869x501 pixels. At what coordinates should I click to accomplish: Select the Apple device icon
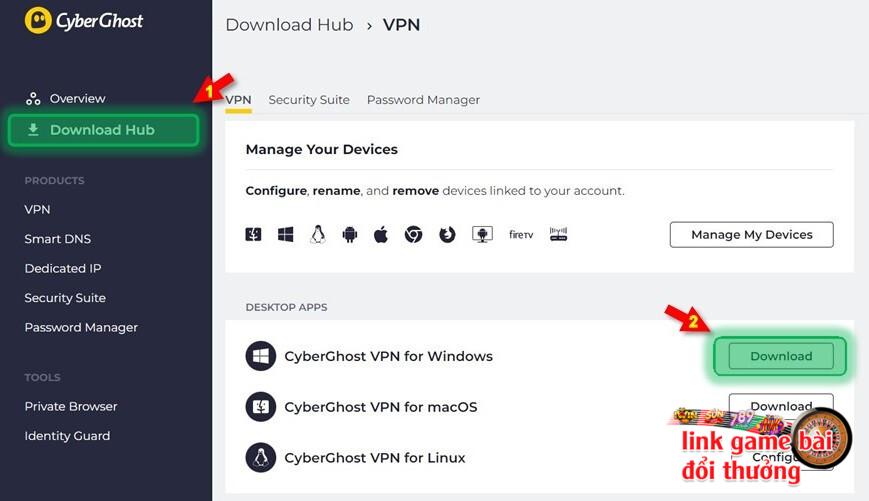point(381,235)
